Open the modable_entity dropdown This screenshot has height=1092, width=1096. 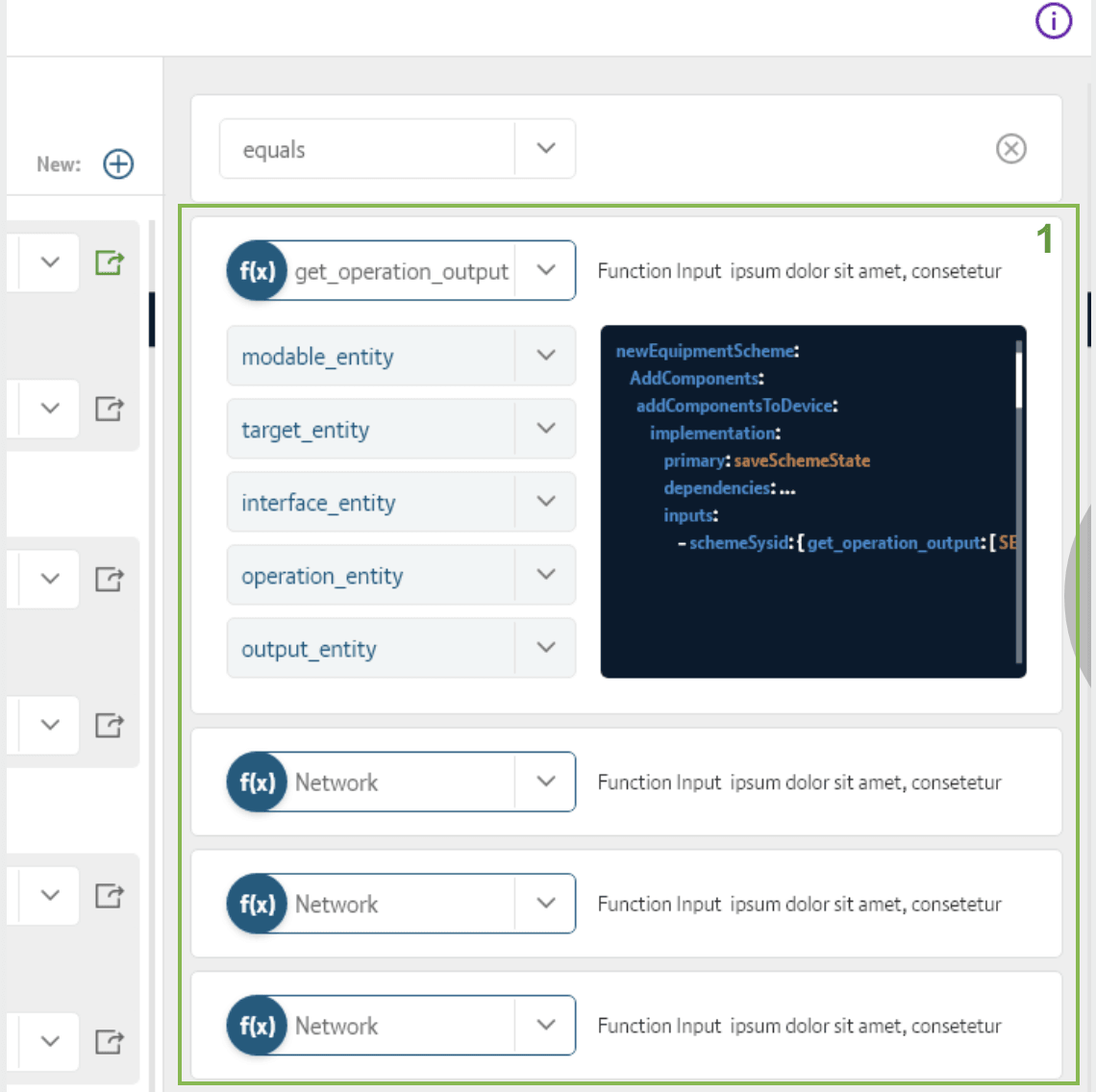(545, 356)
